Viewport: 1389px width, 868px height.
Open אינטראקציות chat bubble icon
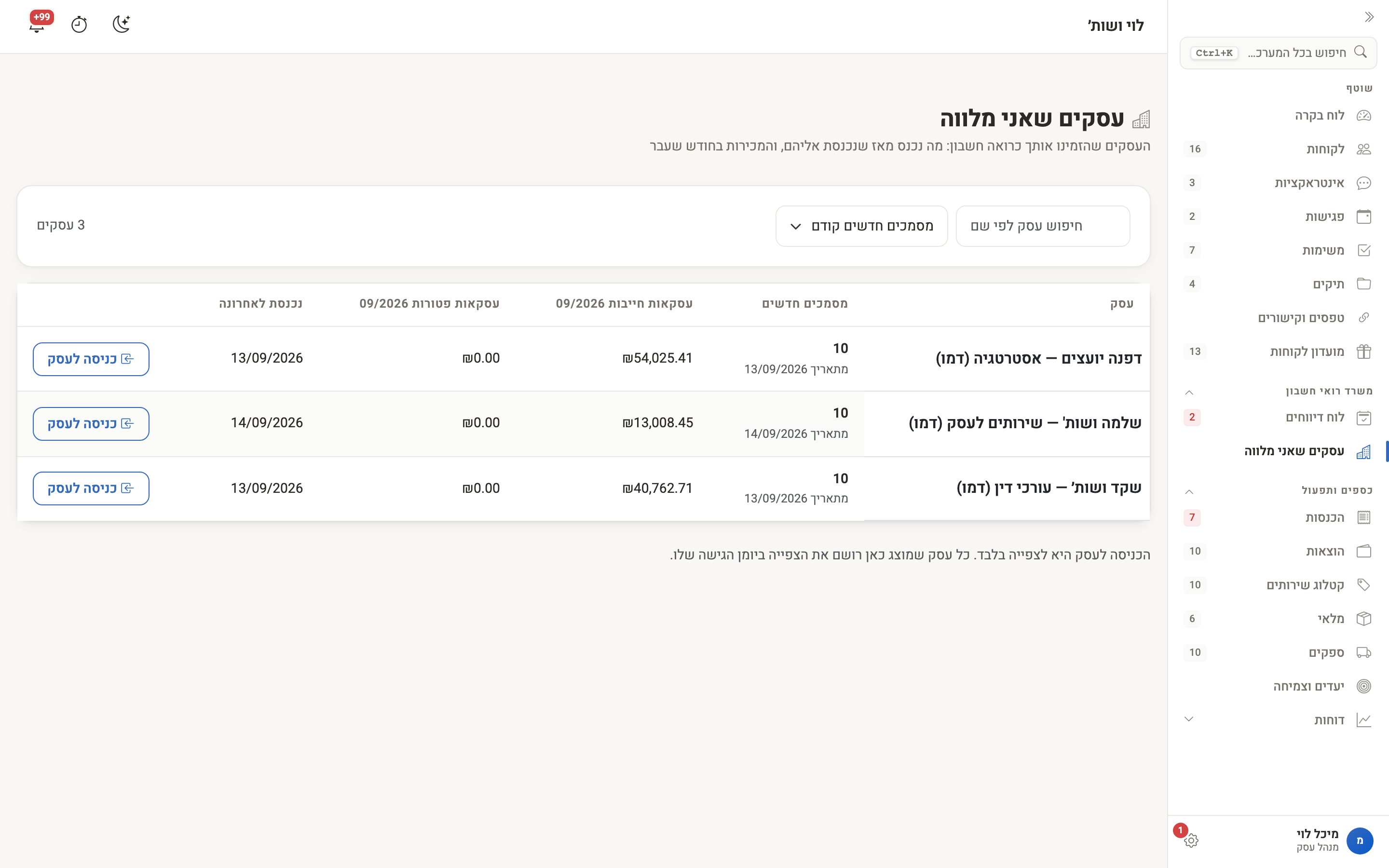coord(1364,183)
